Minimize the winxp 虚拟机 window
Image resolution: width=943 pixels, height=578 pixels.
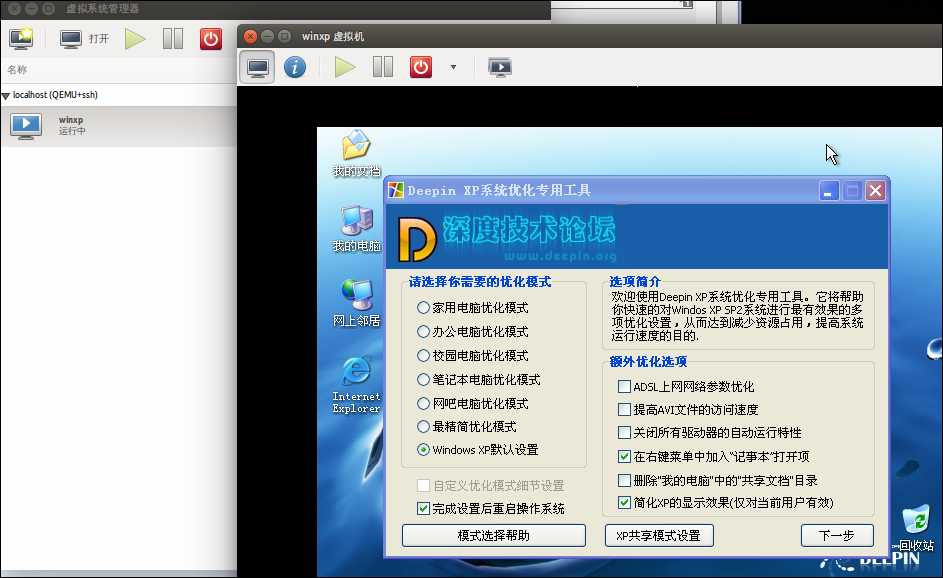pyautogui.click(x=268, y=37)
